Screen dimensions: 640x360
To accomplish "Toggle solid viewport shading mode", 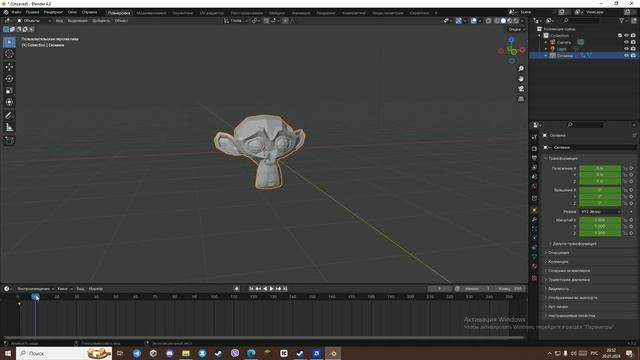I will click(x=503, y=20).
